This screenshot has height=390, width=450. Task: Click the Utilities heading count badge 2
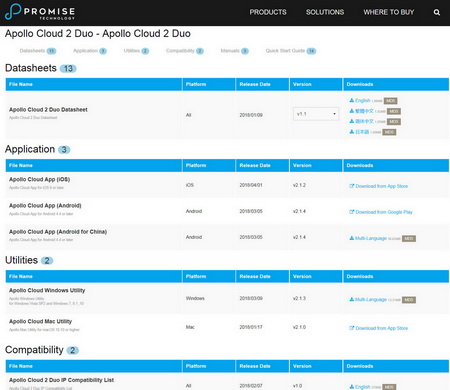point(47,261)
